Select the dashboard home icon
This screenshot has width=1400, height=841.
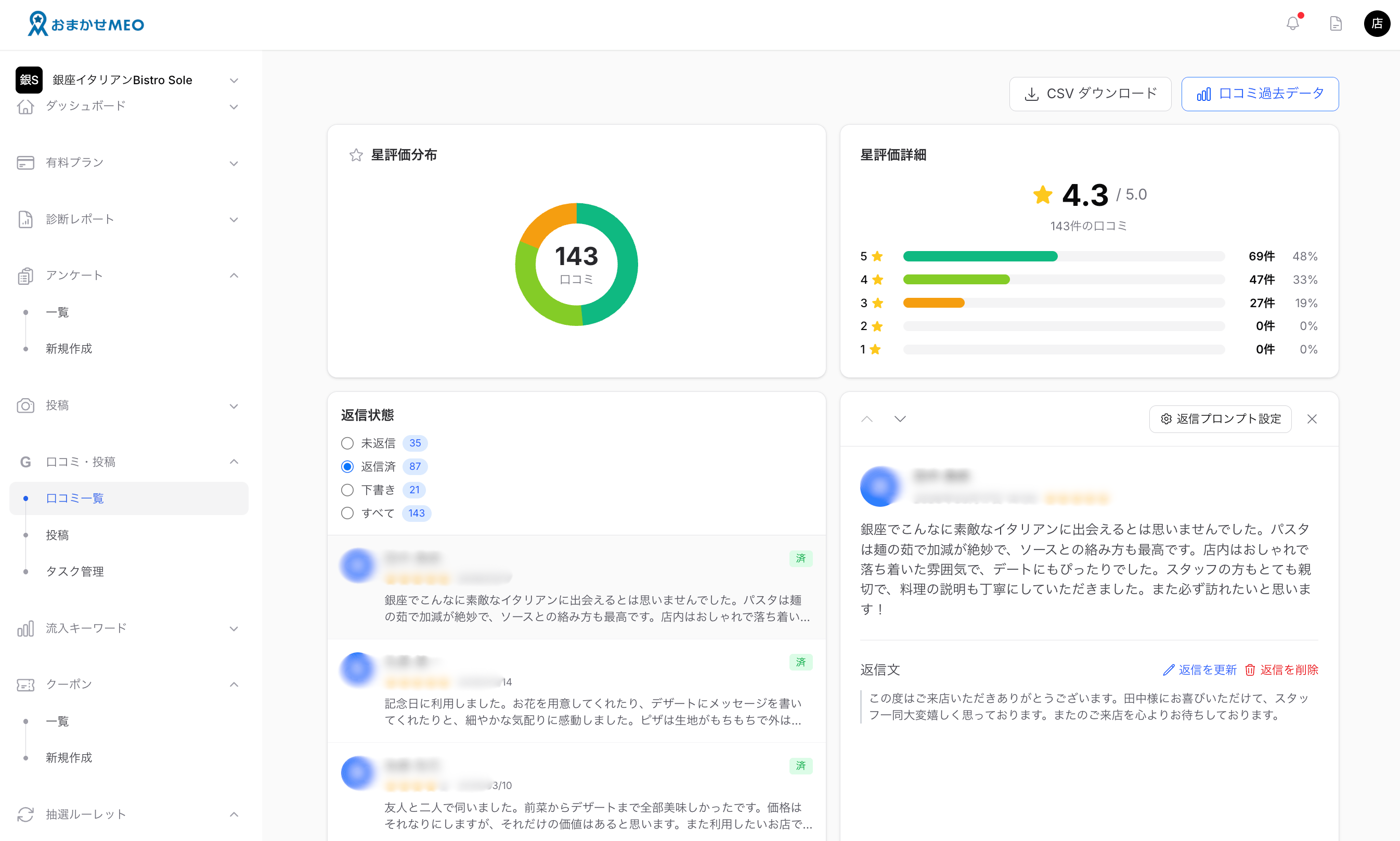click(x=25, y=107)
